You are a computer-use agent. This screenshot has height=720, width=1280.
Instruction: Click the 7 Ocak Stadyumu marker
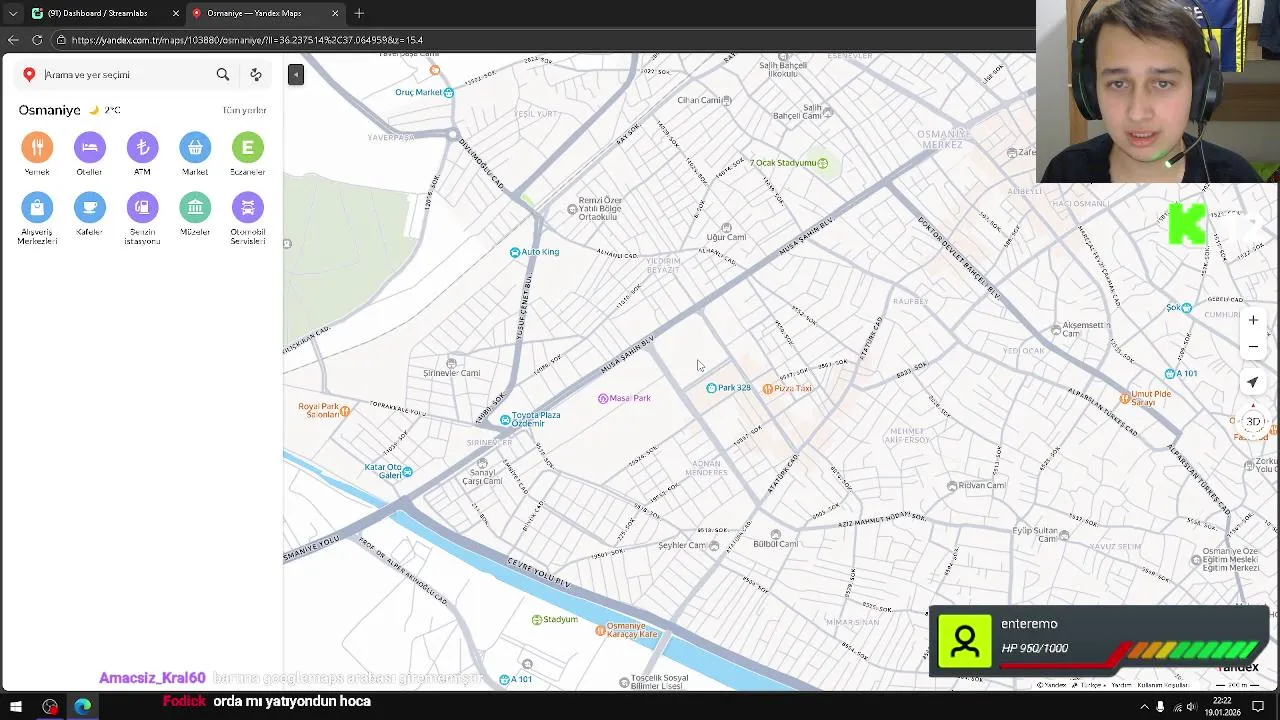tap(822, 162)
